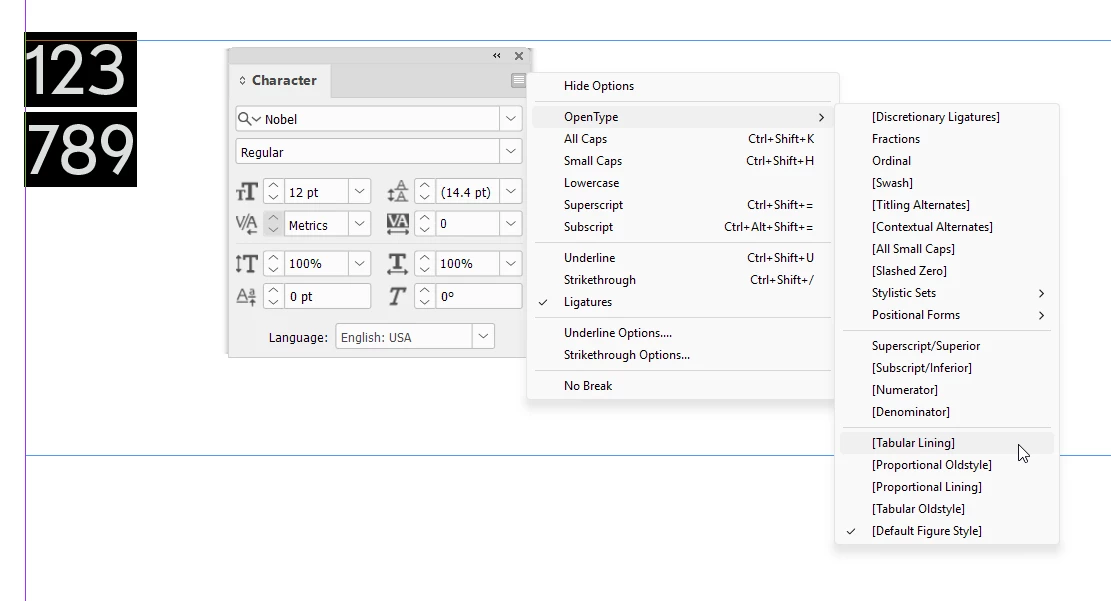Choose [Discretionary Ligatures]
This screenshot has width=1111, height=601.
coord(947,117)
